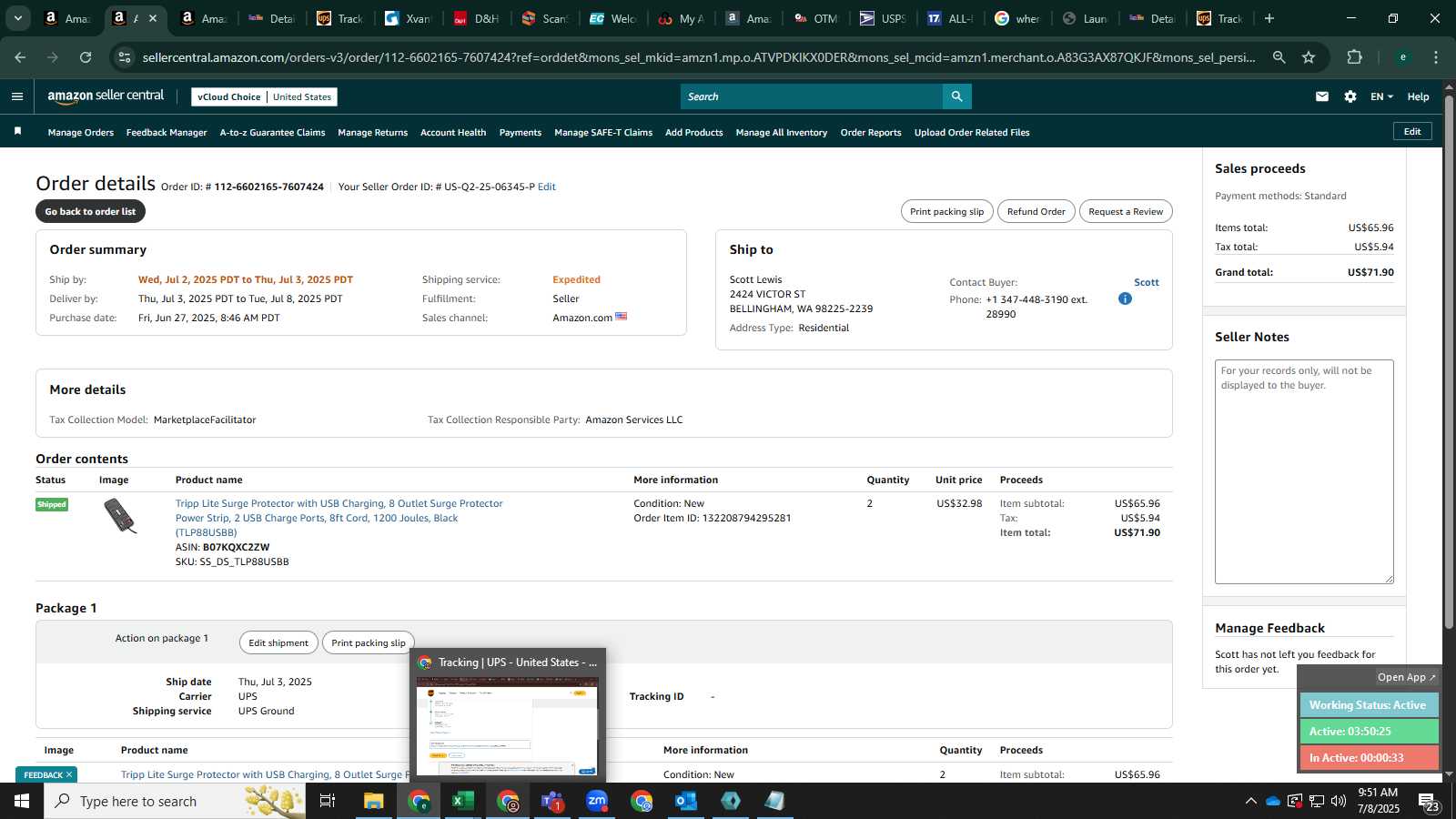Click the search magnifier button

click(x=956, y=96)
